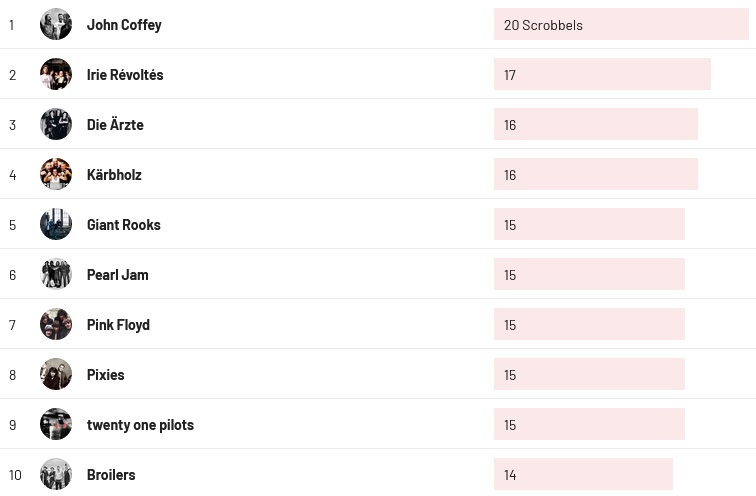The height and width of the screenshot is (496, 756).
Task: Go to Irie Révoltés artist page
Action: tap(125, 75)
